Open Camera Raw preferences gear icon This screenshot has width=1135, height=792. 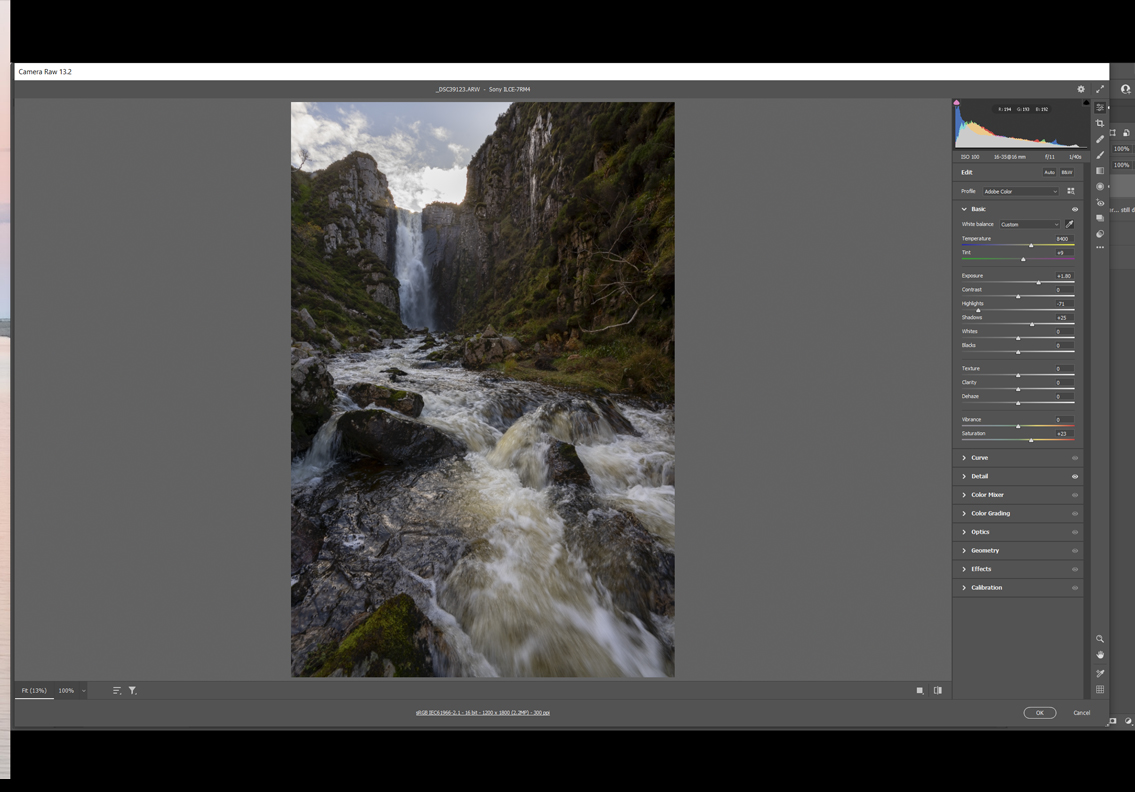(1081, 89)
